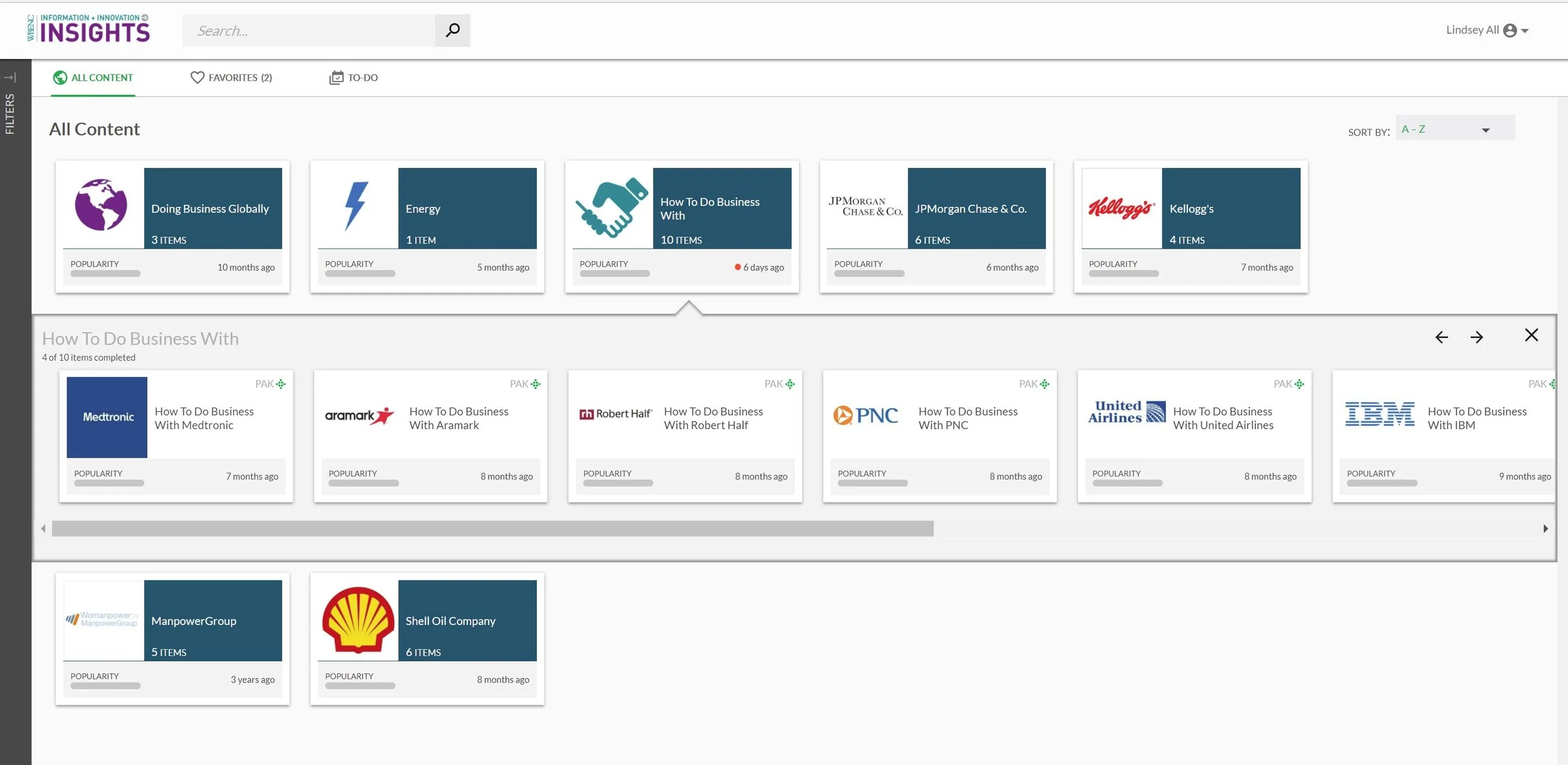Click the handshake image
1568x765 pixels.
point(612,207)
